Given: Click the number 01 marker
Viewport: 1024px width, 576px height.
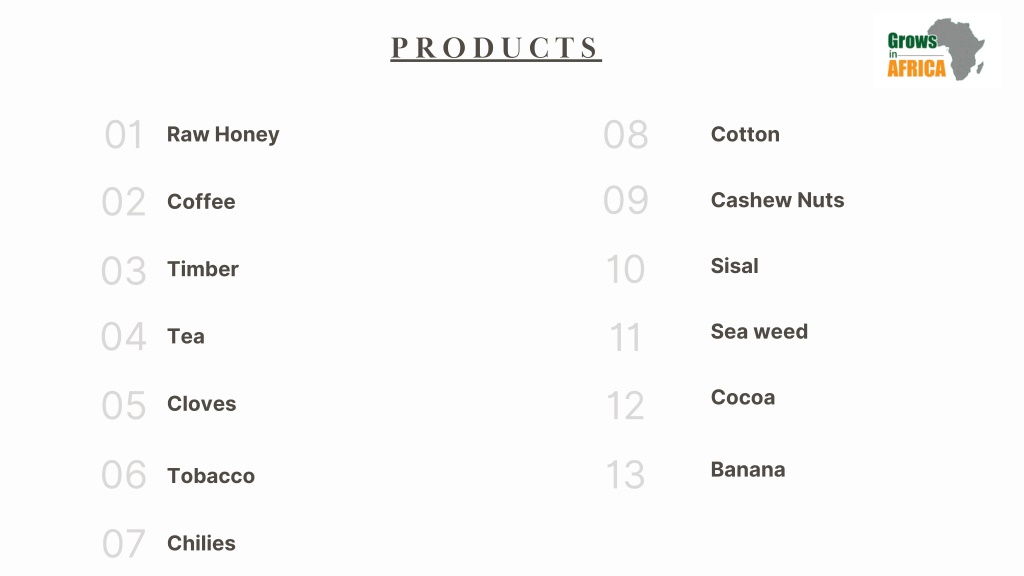Looking at the screenshot, I should point(123,135).
